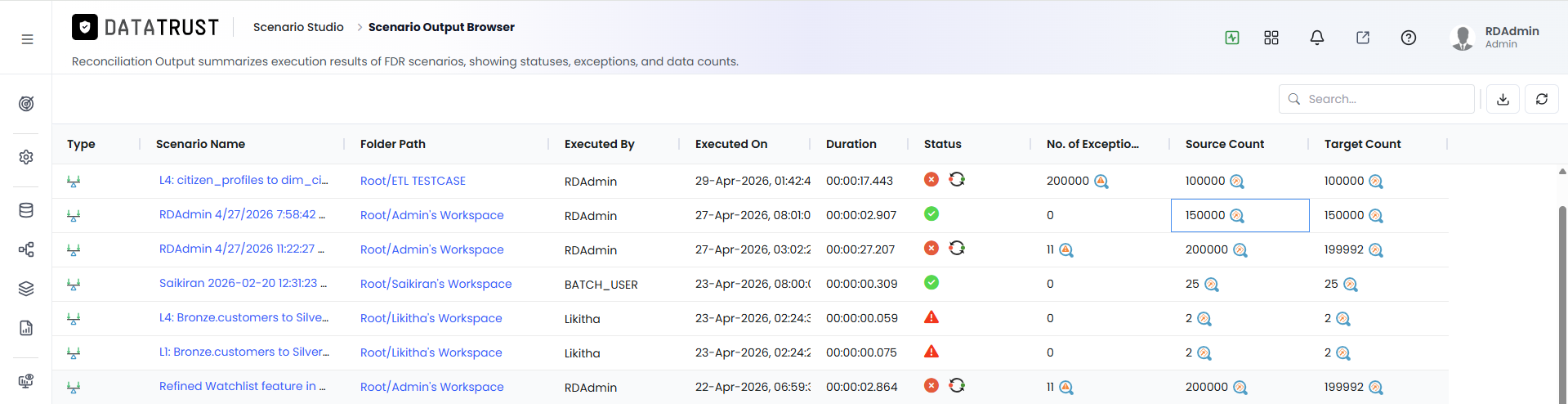
Task: Sort by Duration column header
Action: click(x=851, y=144)
